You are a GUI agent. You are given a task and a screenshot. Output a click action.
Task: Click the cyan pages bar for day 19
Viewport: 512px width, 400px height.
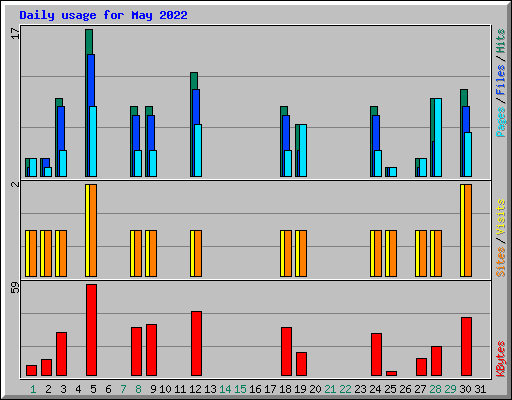click(x=303, y=150)
